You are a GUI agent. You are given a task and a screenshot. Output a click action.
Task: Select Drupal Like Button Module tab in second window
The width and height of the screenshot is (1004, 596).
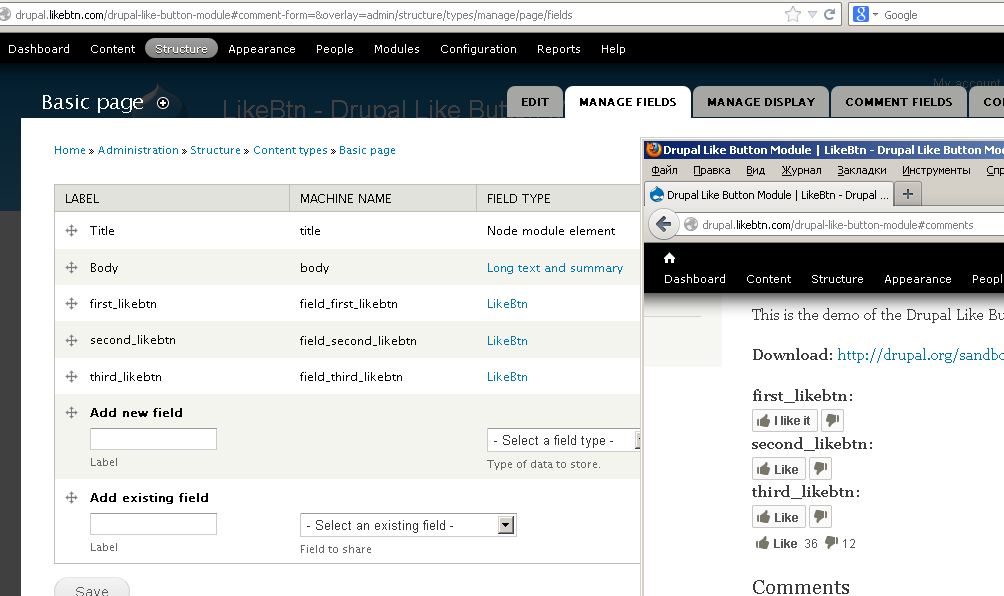click(769, 195)
